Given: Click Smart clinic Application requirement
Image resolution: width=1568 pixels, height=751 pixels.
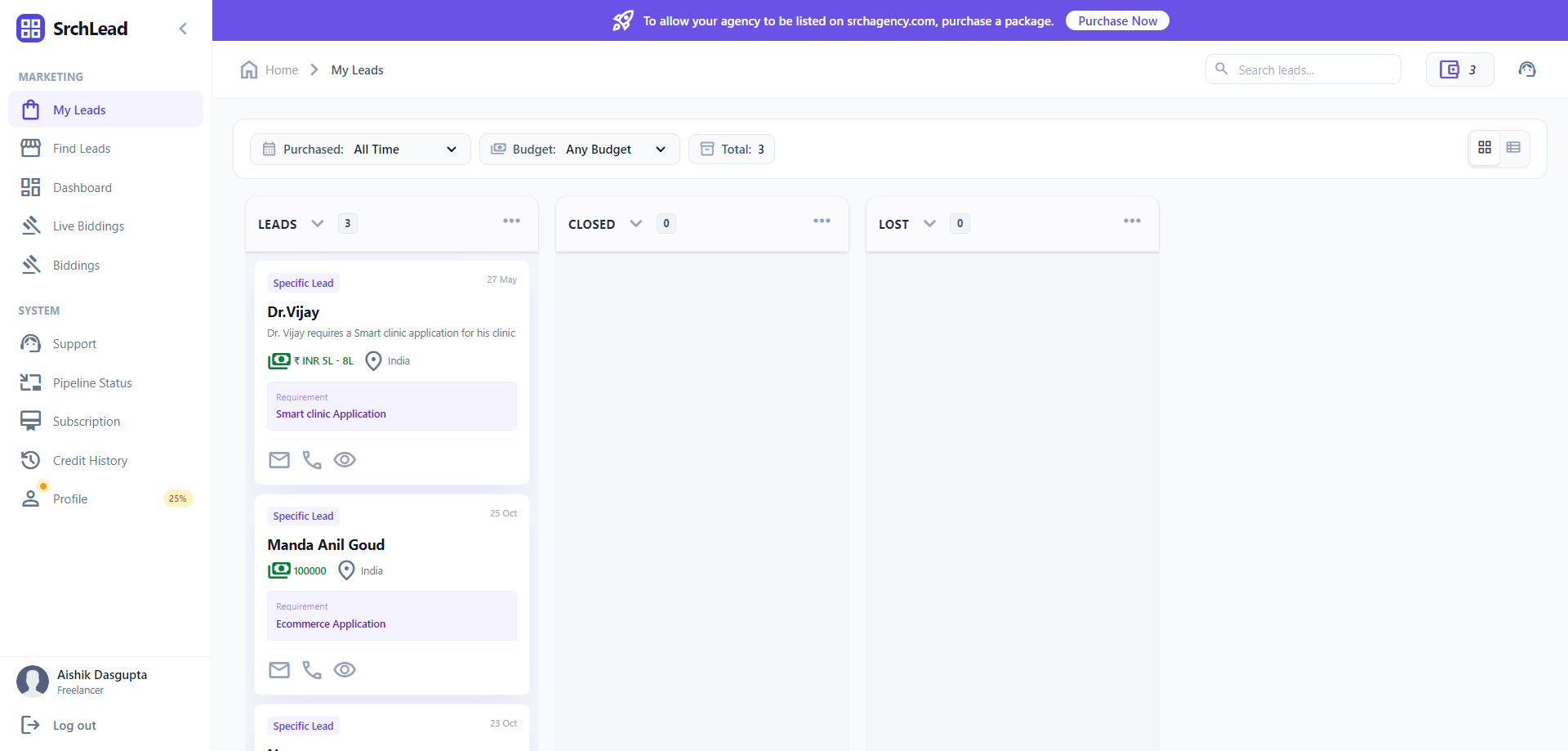Looking at the screenshot, I should 331,413.
